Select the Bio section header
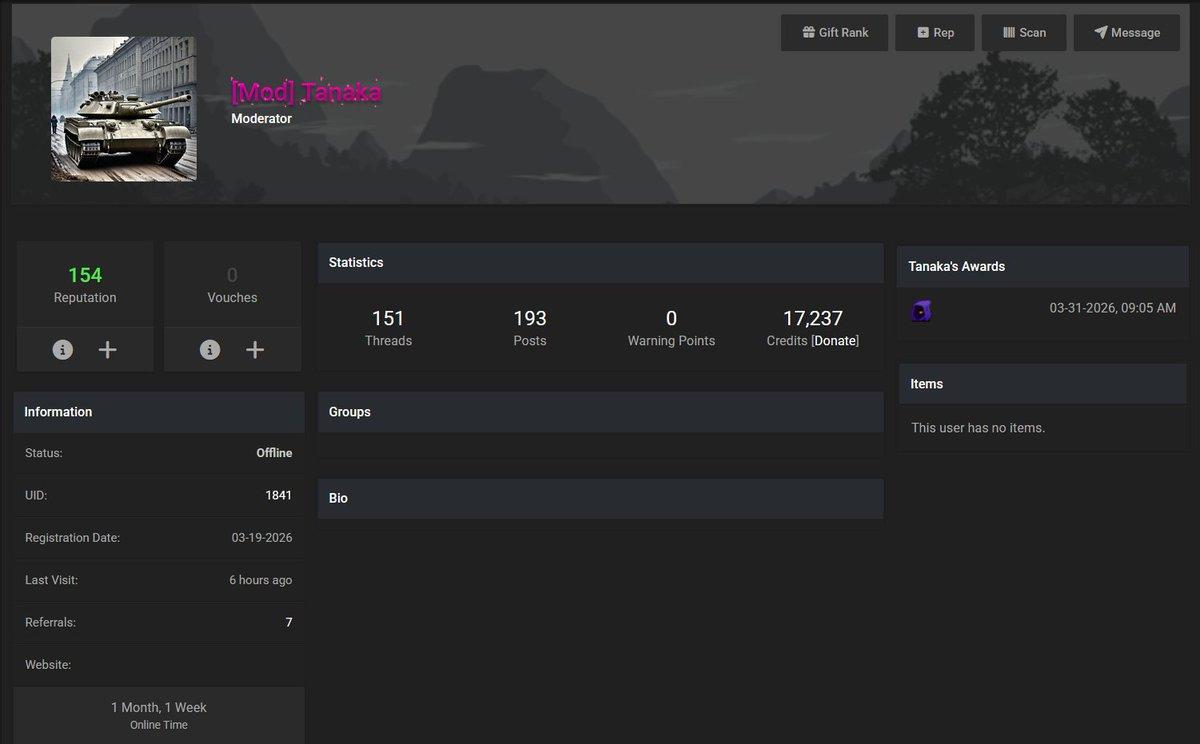The width and height of the screenshot is (1200, 744). coord(600,498)
